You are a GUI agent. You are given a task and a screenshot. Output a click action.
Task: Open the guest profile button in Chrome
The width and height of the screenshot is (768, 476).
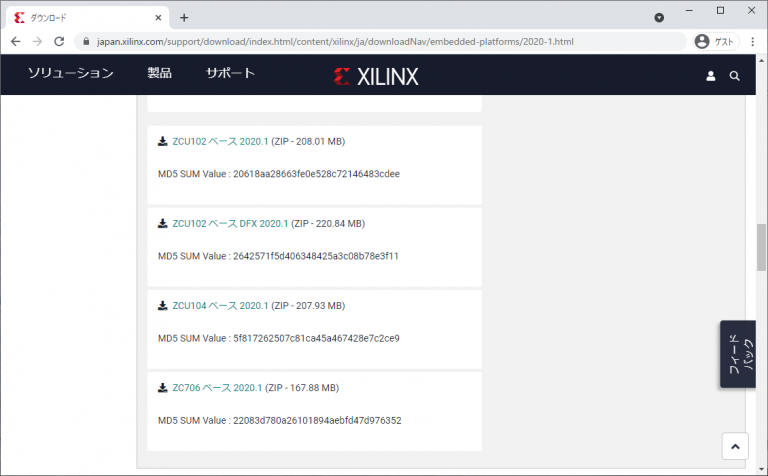(x=714, y=42)
